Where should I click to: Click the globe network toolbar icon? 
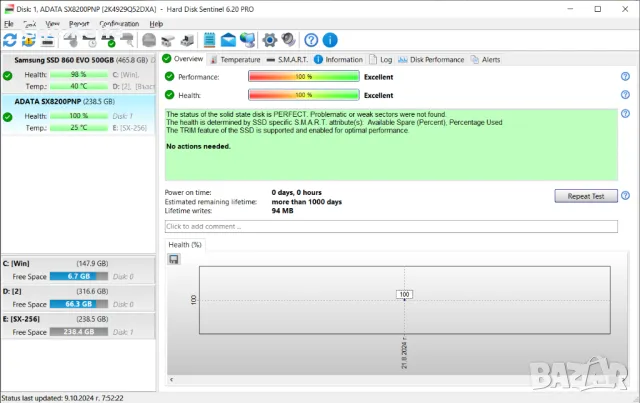point(249,40)
